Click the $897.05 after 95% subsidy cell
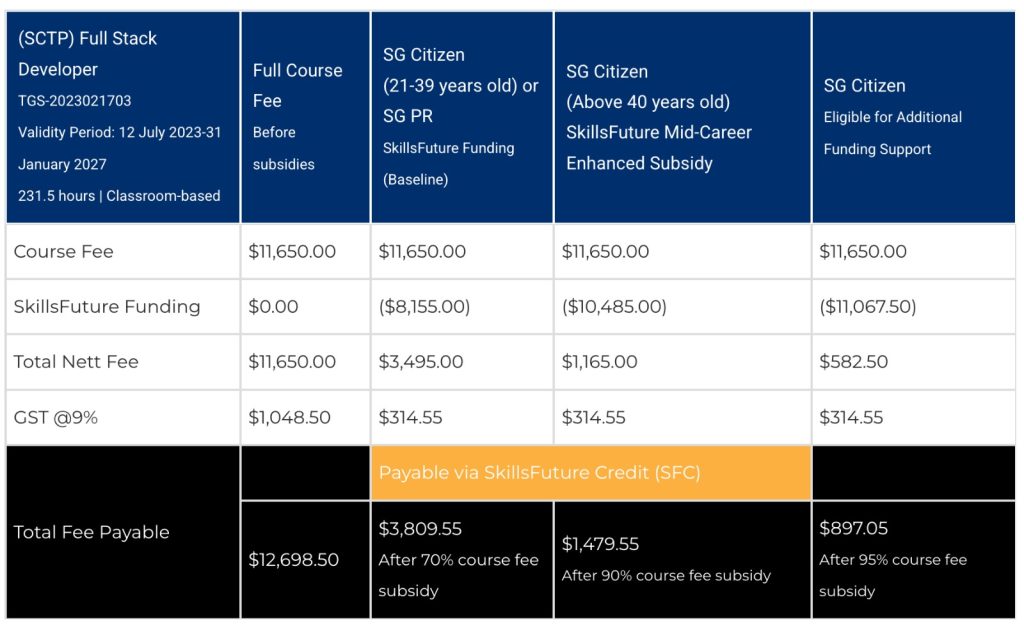The width and height of the screenshot is (1024, 630). pos(912,559)
